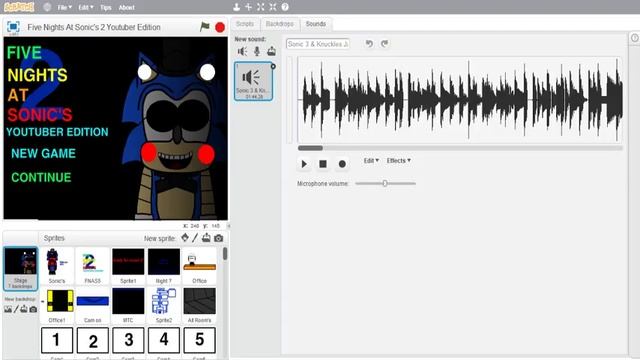The image size is (640, 360).
Task: Play the sound in editor
Action: point(304,164)
